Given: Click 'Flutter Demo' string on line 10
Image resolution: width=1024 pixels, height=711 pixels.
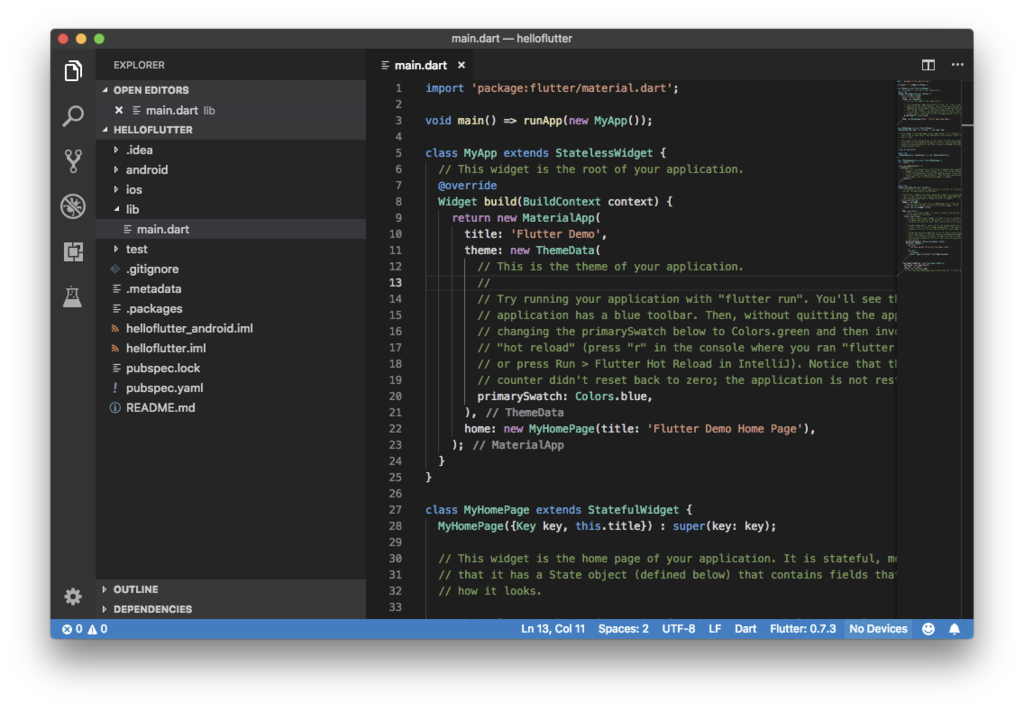Looking at the screenshot, I should pos(556,234).
